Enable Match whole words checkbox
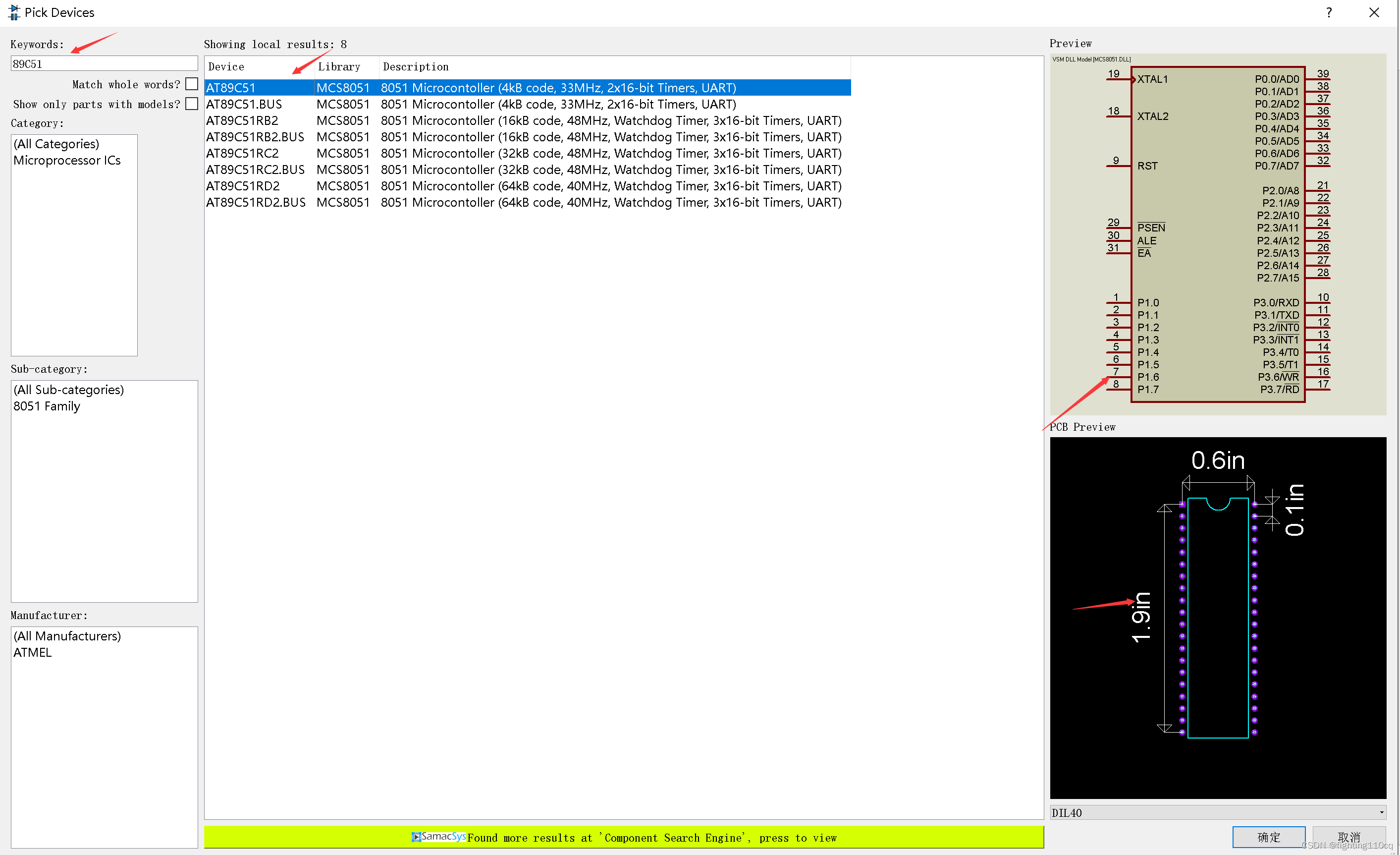The image size is (1400, 855). [x=192, y=84]
